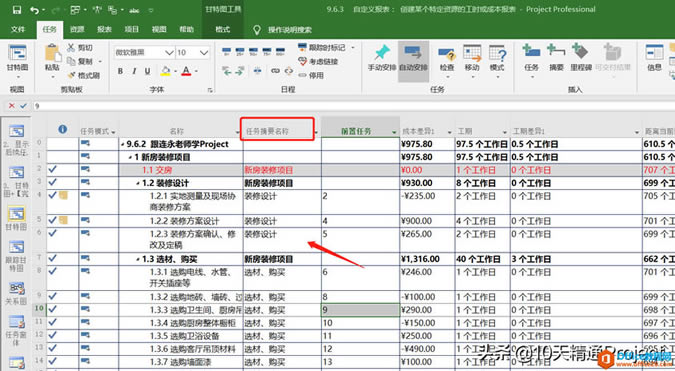Screen dimensions: 675x371
Task: Collapse the 1.3 选材、购买 summary task
Action: [138, 260]
